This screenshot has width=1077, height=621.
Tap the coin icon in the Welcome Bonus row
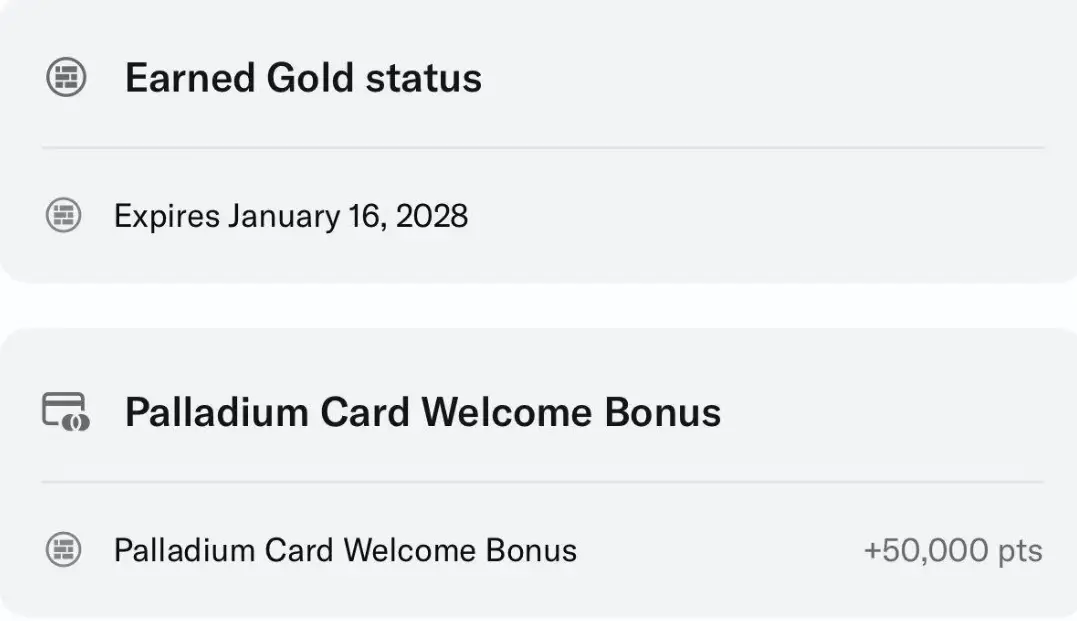[x=64, y=549]
